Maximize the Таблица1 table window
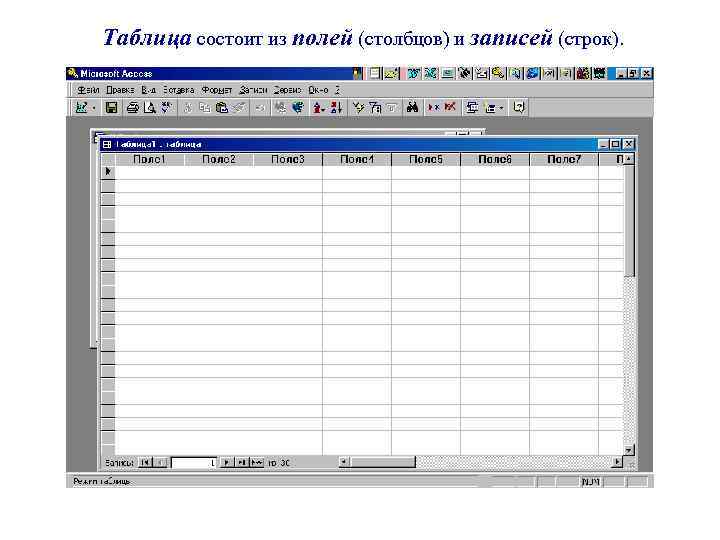 tap(616, 144)
